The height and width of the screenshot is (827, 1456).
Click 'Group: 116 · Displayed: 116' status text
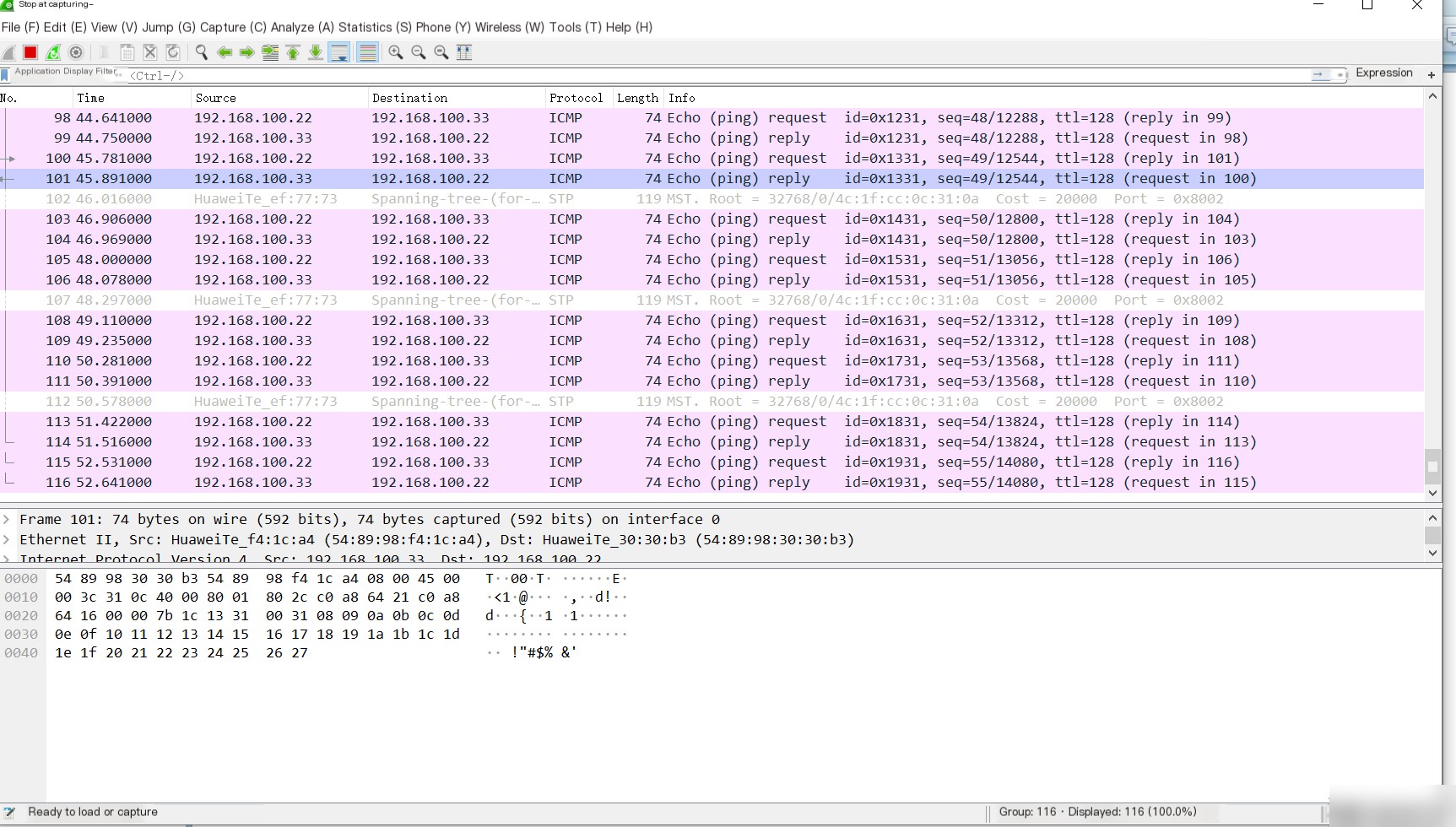[x=1097, y=812]
